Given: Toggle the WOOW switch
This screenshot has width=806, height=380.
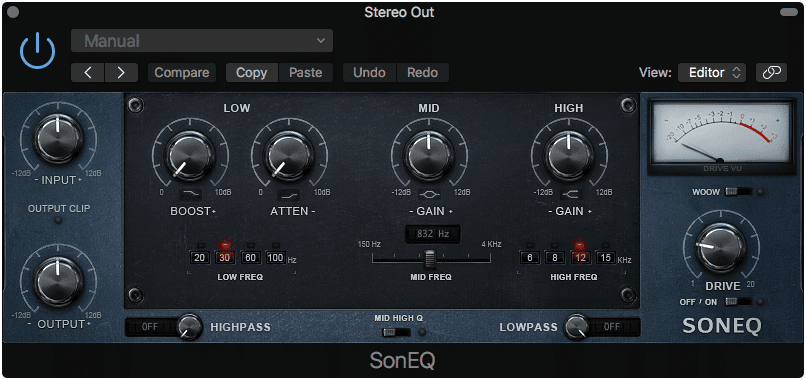Looking at the screenshot, I should (738, 192).
